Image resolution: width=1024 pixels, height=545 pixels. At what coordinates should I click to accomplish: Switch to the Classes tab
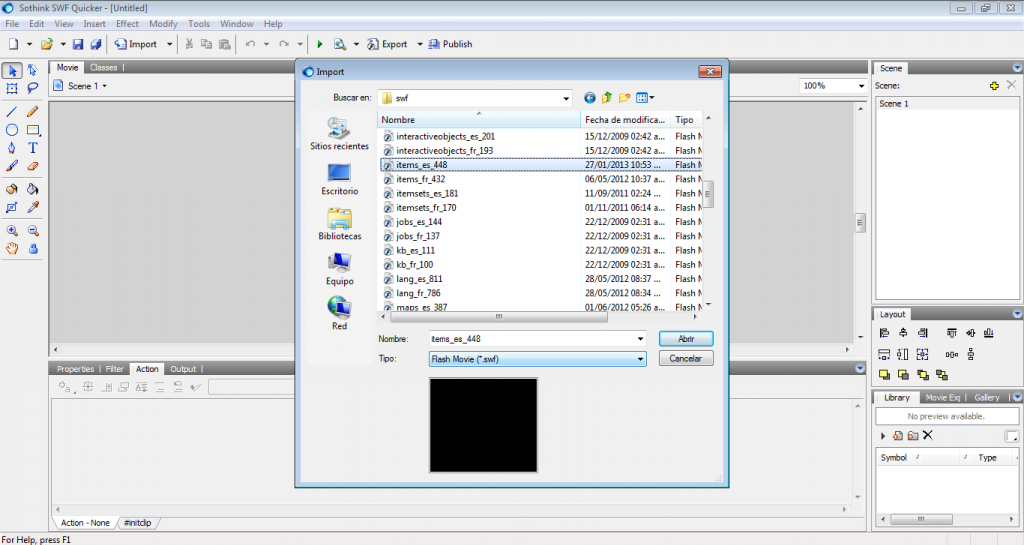[x=103, y=67]
